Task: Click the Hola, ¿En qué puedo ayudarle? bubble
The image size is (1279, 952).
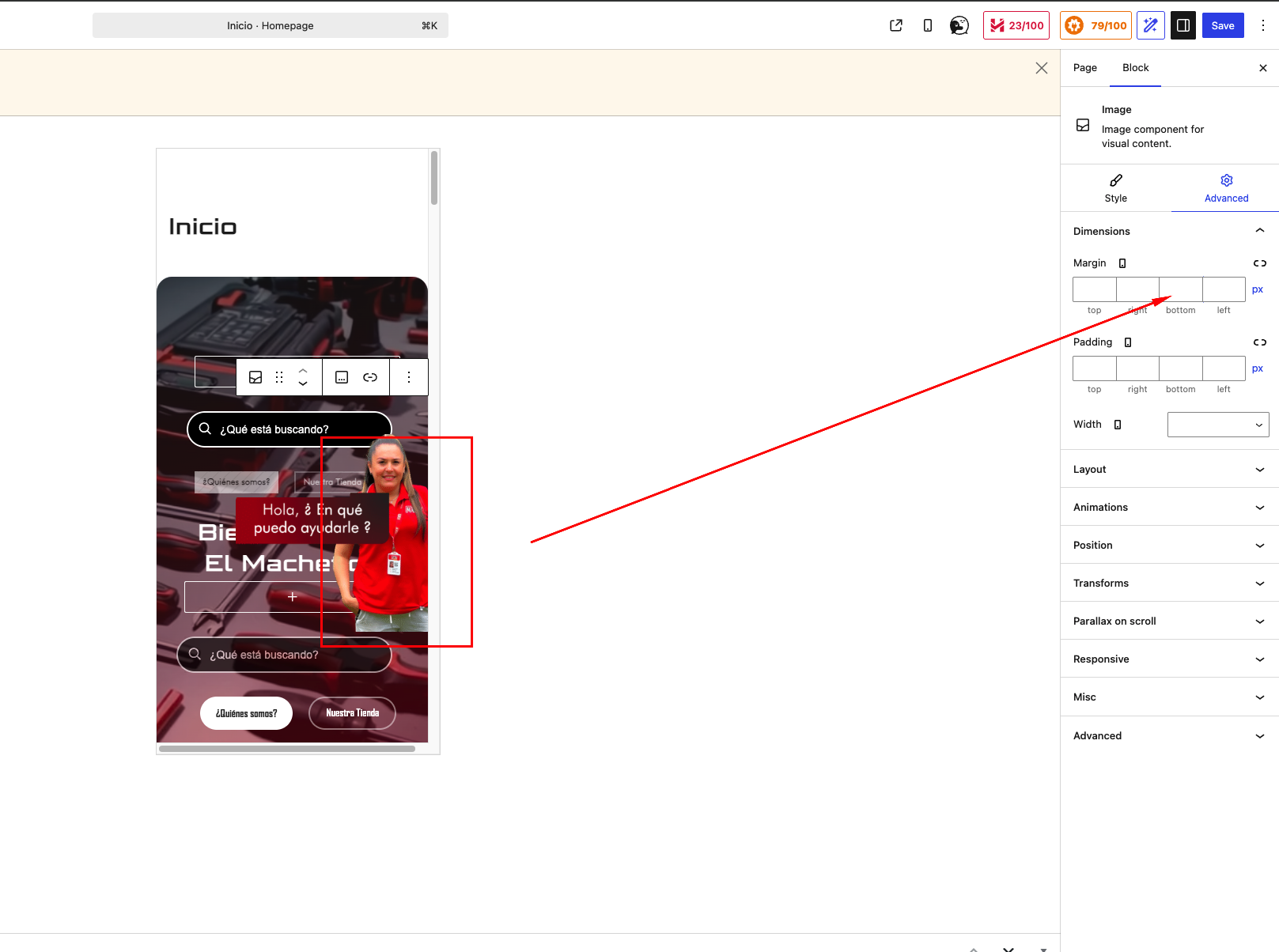Action: click(312, 519)
